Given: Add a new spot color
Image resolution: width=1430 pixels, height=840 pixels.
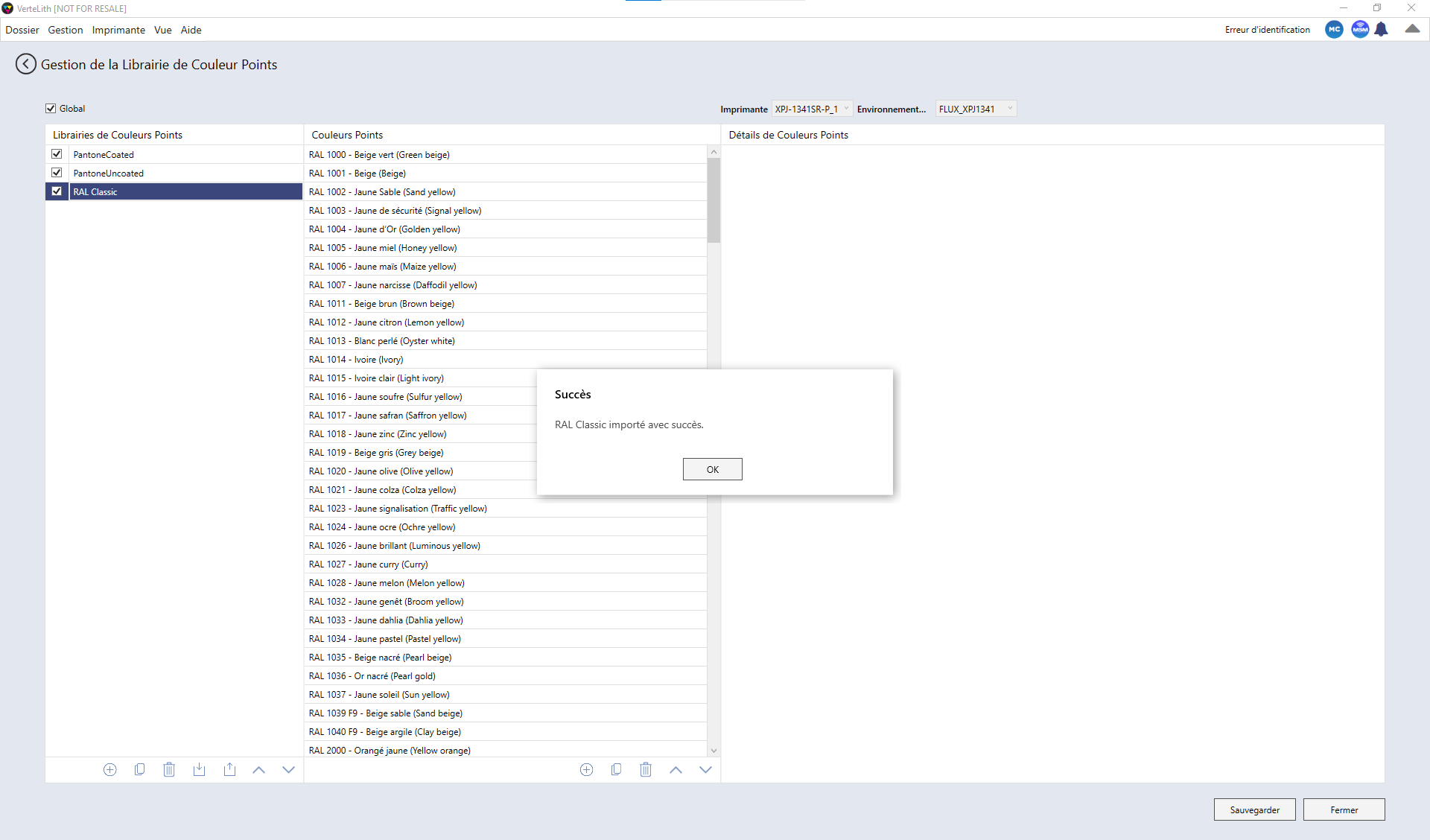Looking at the screenshot, I should coord(586,769).
